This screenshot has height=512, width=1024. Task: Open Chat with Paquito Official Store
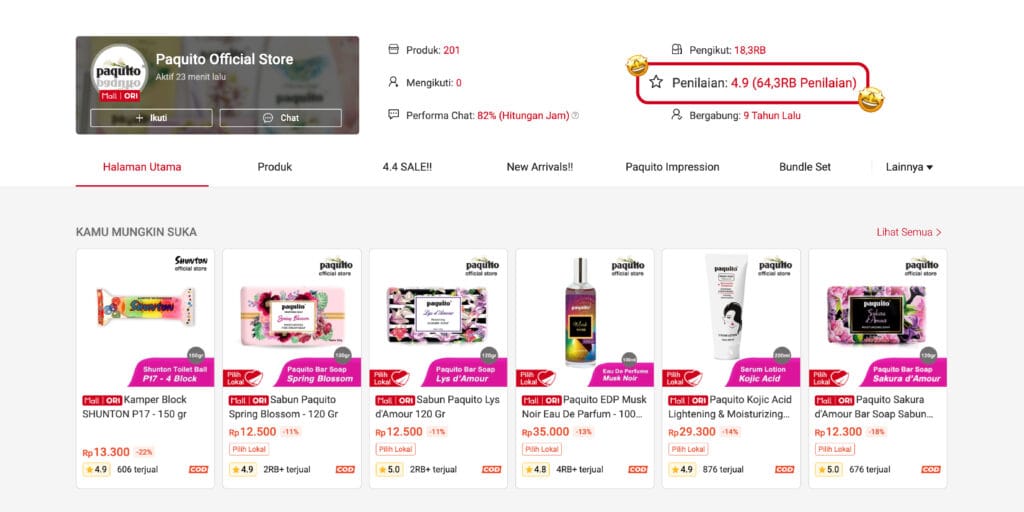click(281, 118)
